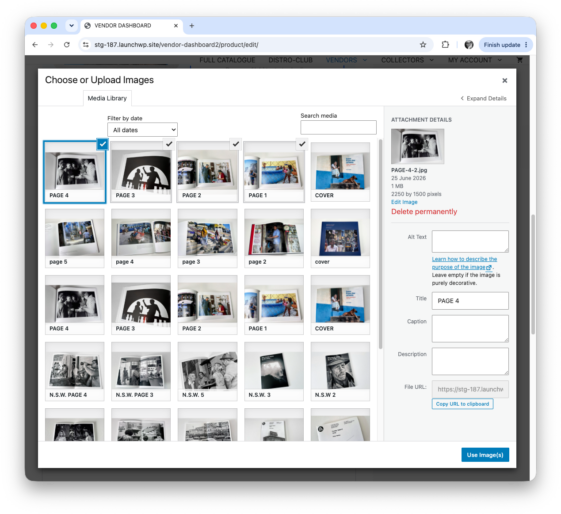561x514 pixels.
Task: Open the tab search chevron button
Action: point(72,26)
